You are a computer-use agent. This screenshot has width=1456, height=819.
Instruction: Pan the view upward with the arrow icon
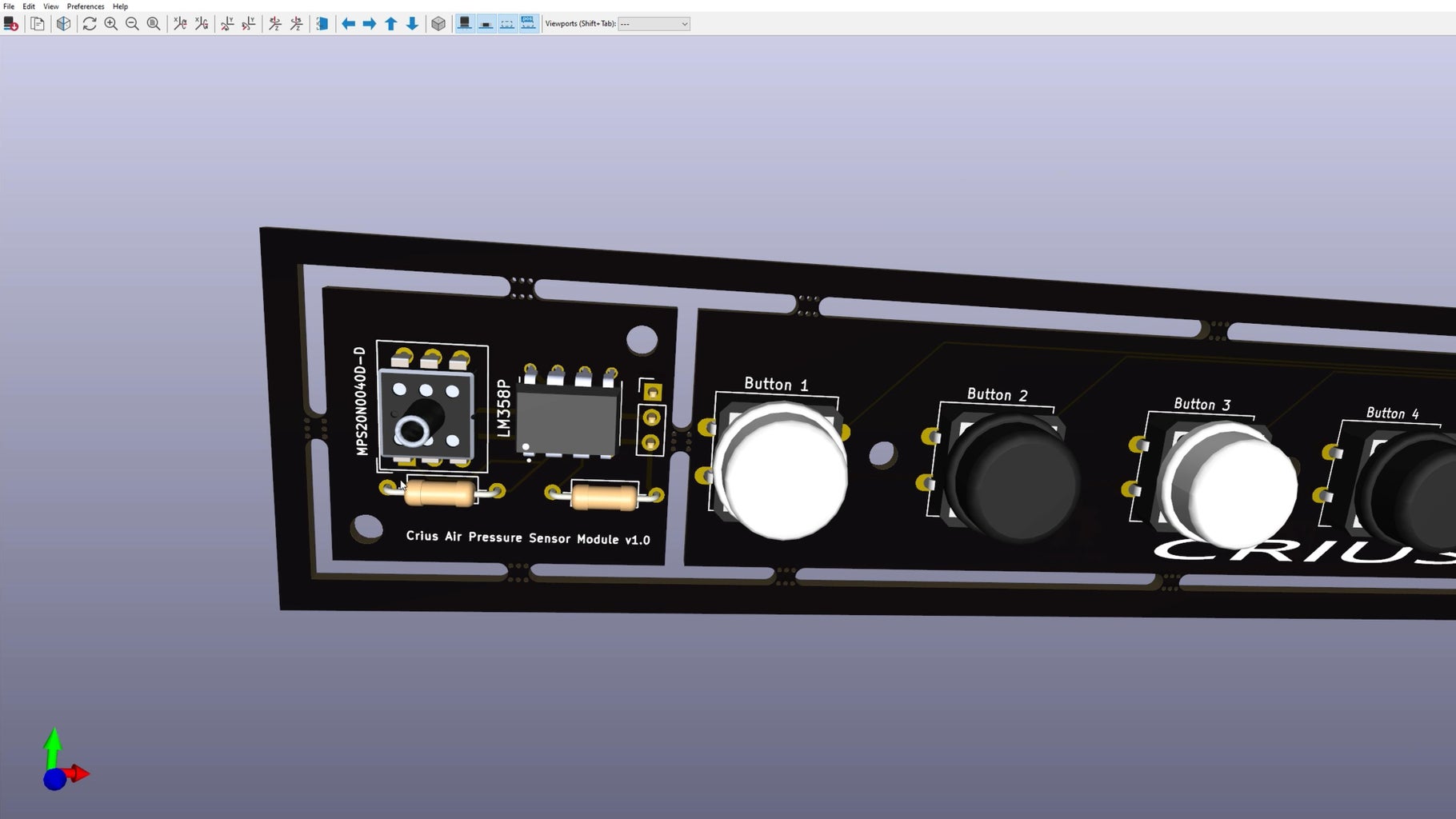coord(390,23)
